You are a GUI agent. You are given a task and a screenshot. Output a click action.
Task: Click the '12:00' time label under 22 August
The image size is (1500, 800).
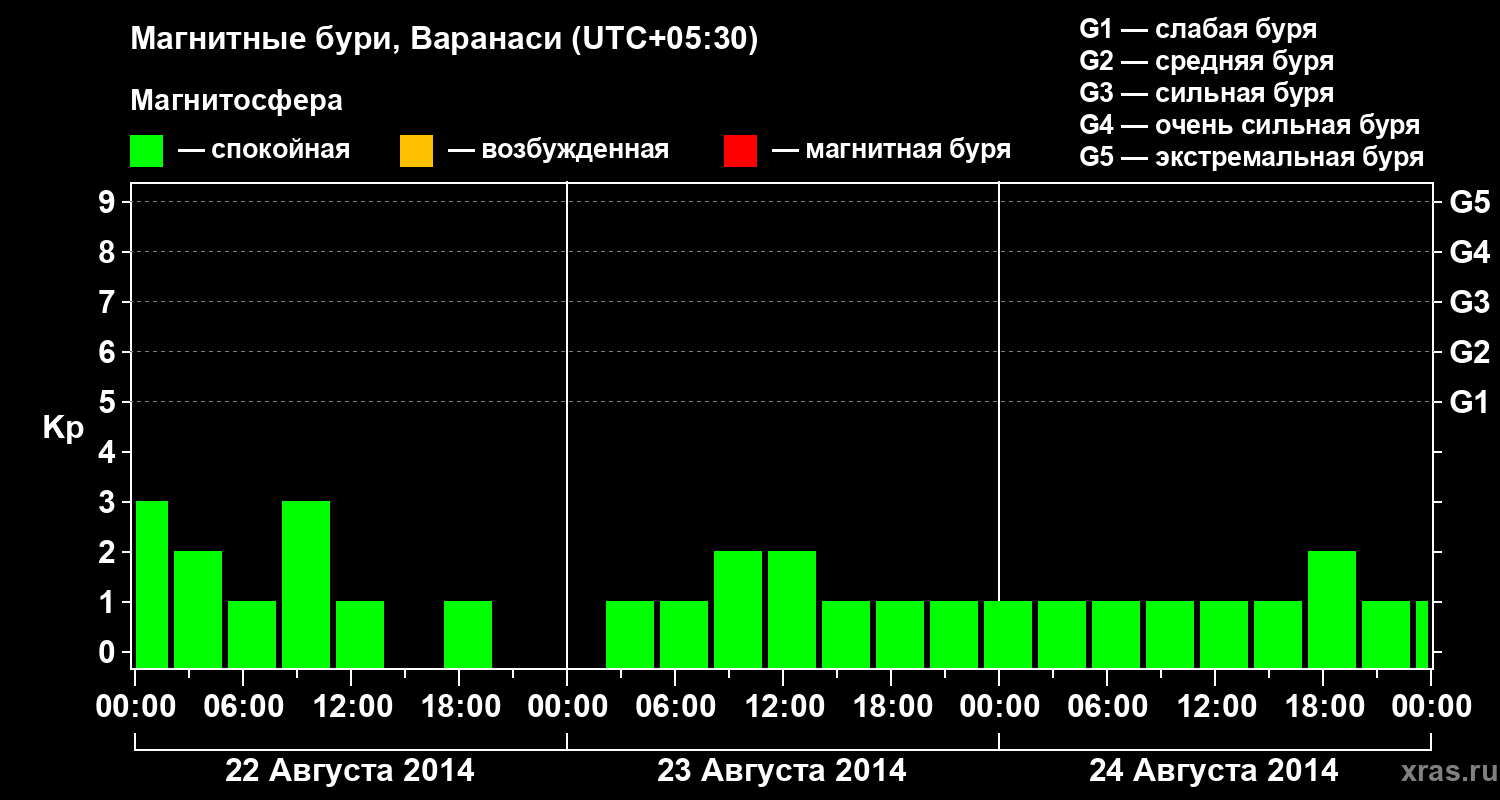[x=351, y=707]
